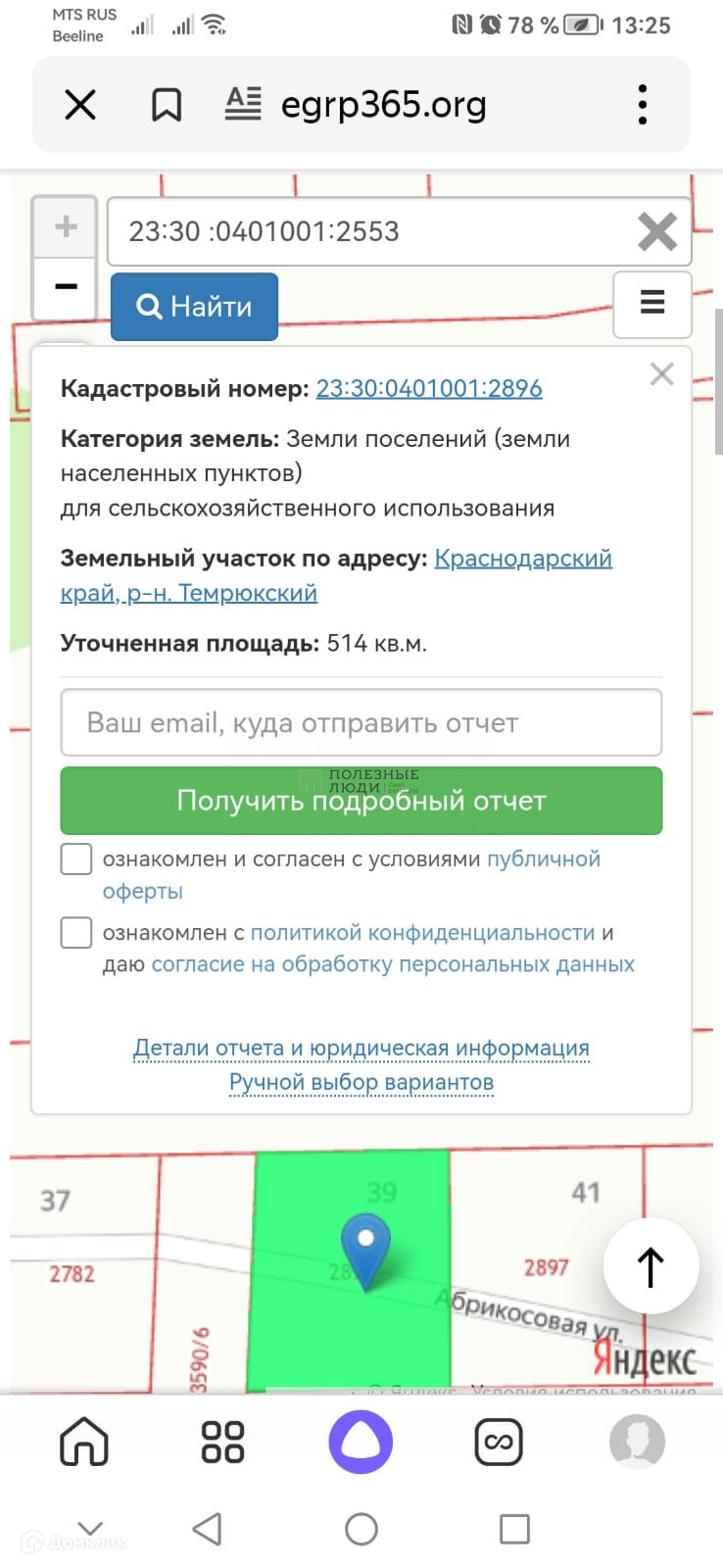Screen dimensions: 723x1568
Task: Open the map hamburger menu
Action: (x=652, y=303)
